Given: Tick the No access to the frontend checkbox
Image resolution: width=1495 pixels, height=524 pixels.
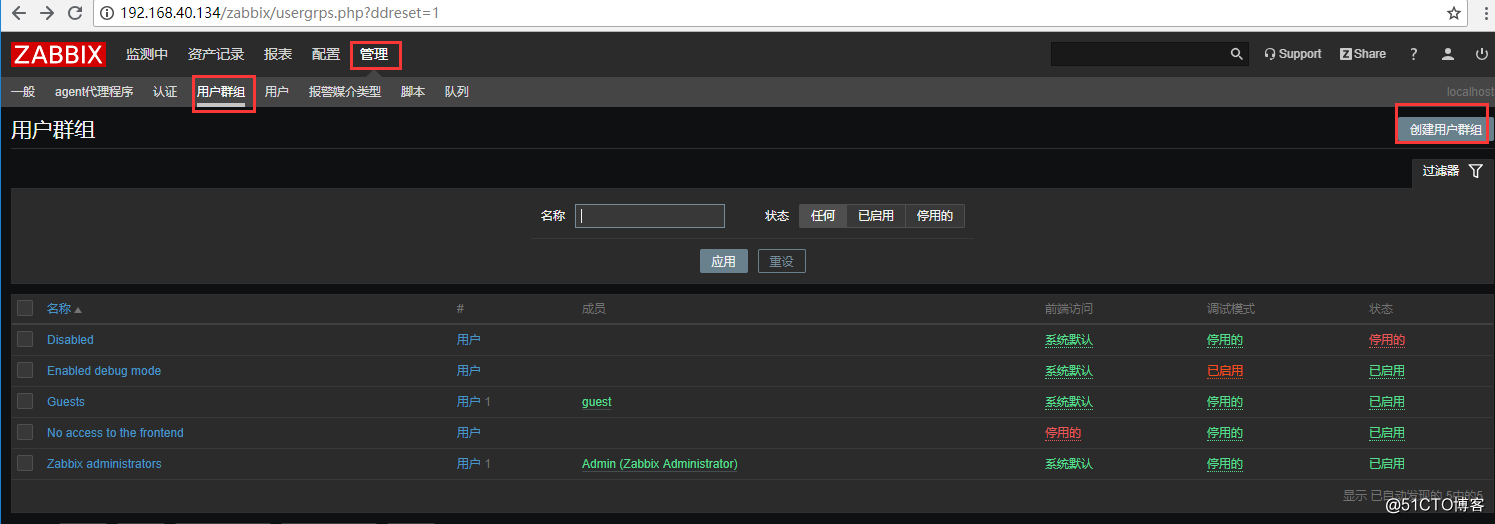Looking at the screenshot, I should [25, 432].
